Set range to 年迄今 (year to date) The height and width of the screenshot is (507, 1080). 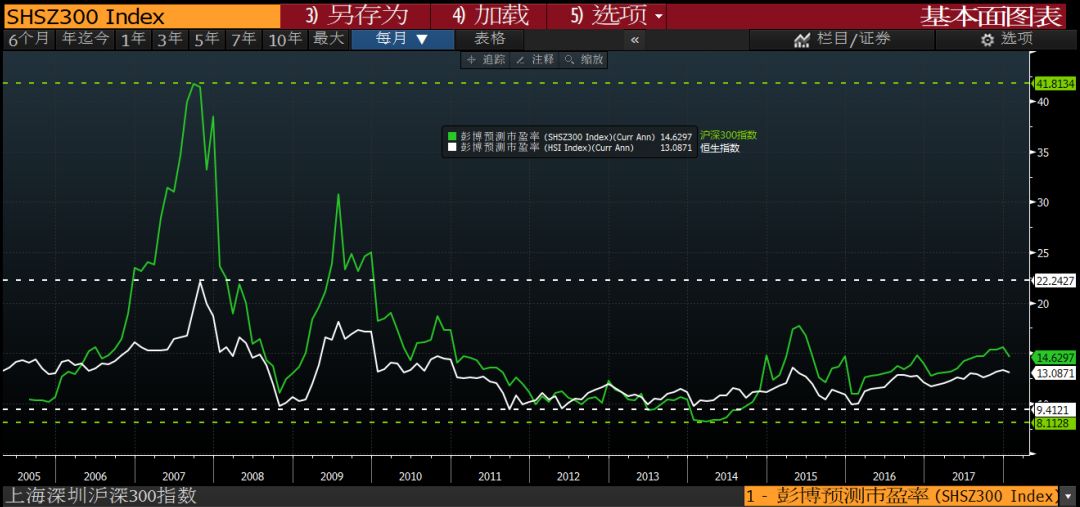[x=85, y=39]
